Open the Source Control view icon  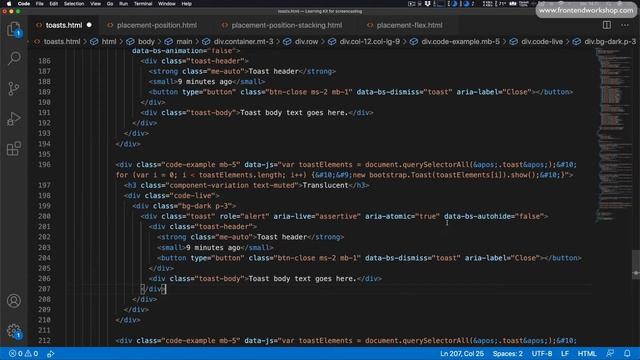click(x=13, y=88)
